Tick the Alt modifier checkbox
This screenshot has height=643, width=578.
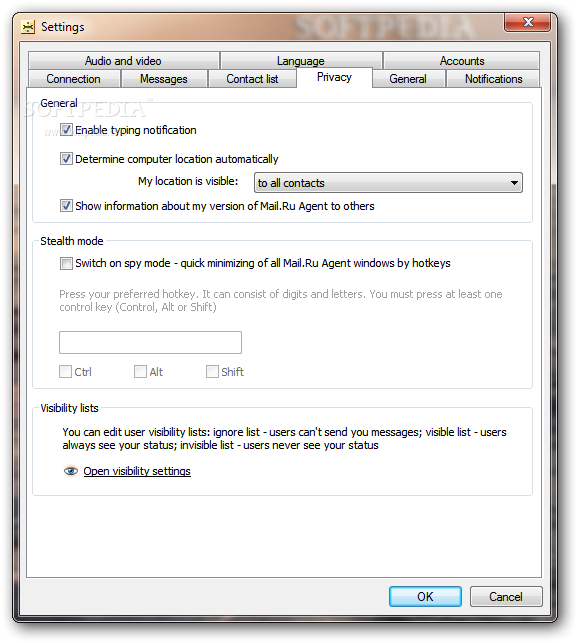click(140, 372)
